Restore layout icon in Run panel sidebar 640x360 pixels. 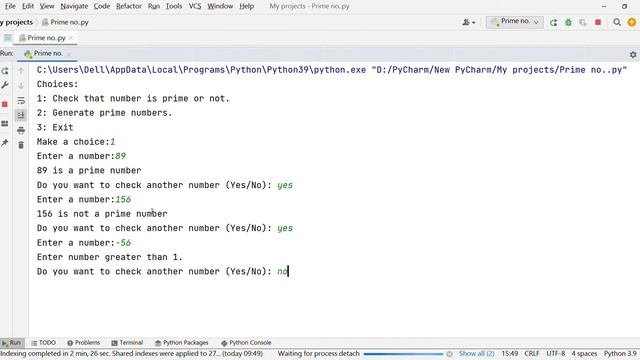coord(5,124)
